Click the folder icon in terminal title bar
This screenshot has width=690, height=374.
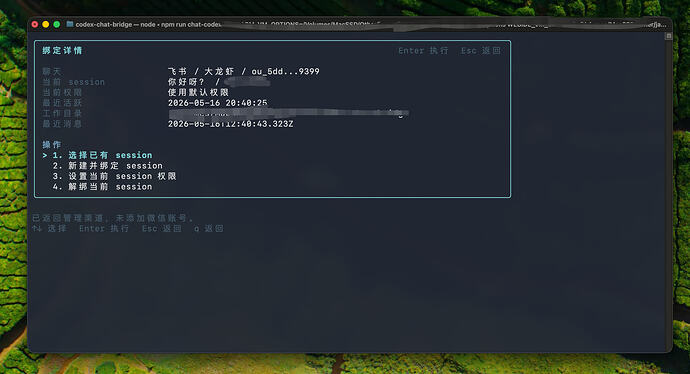tap(70, 24)
